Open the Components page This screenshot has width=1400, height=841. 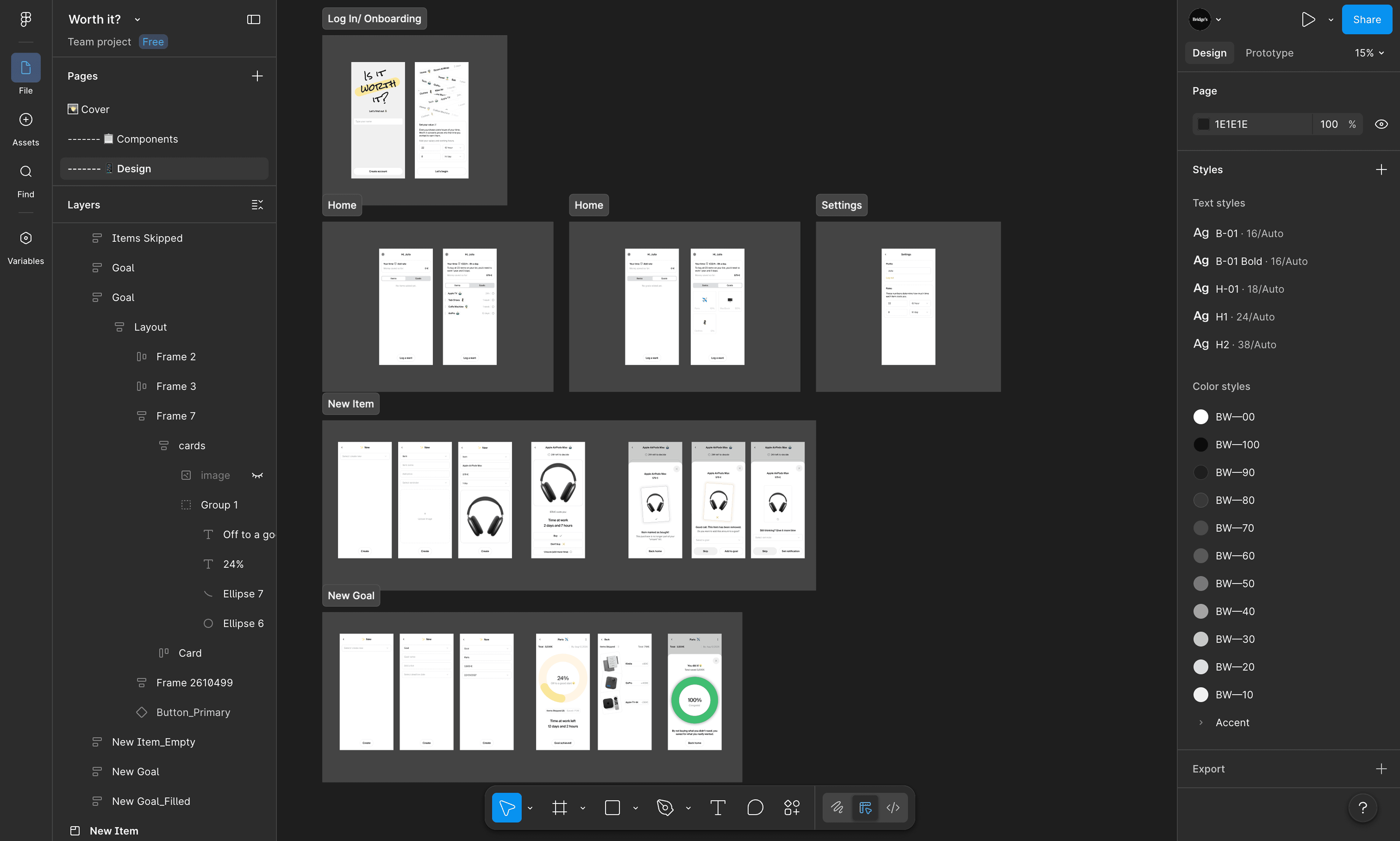click(147, 139)
